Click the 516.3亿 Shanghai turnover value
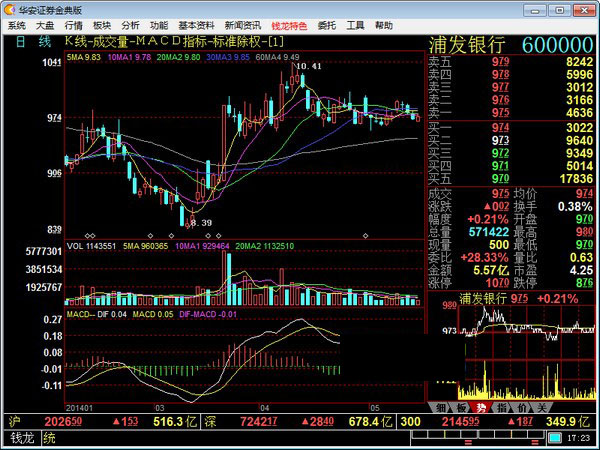Viewport: 600px width, 450px height. pos(174,422)
